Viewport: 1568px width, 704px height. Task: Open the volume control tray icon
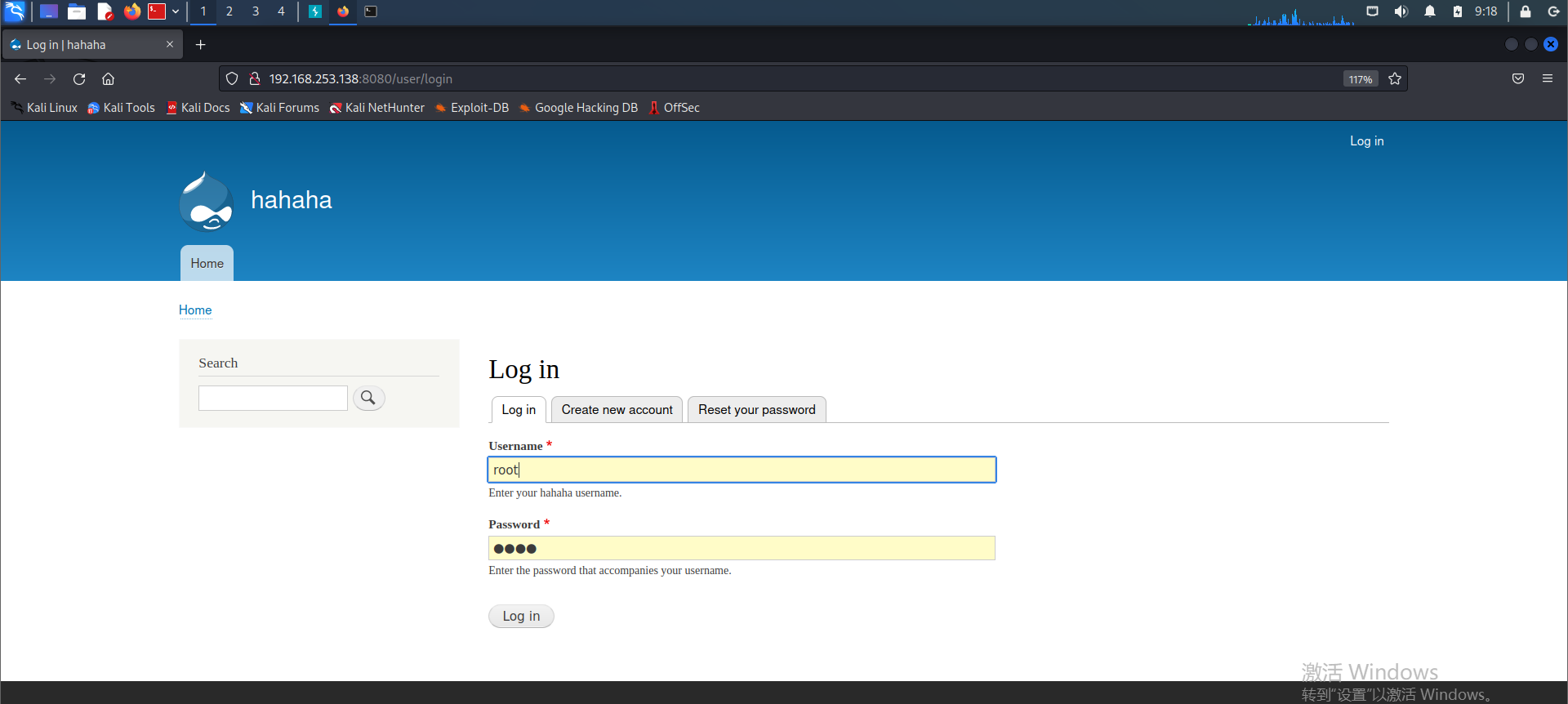pos(1401,11)
